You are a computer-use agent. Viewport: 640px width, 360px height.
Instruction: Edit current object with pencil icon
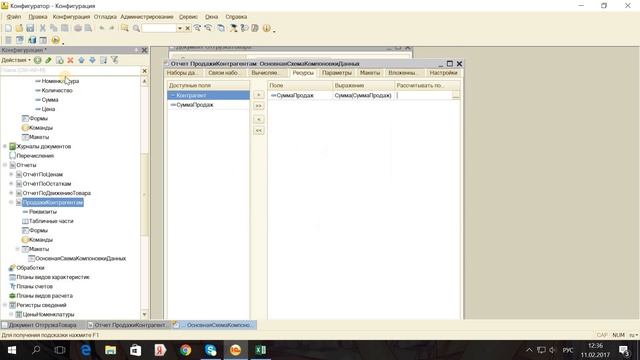coord(48,60)
